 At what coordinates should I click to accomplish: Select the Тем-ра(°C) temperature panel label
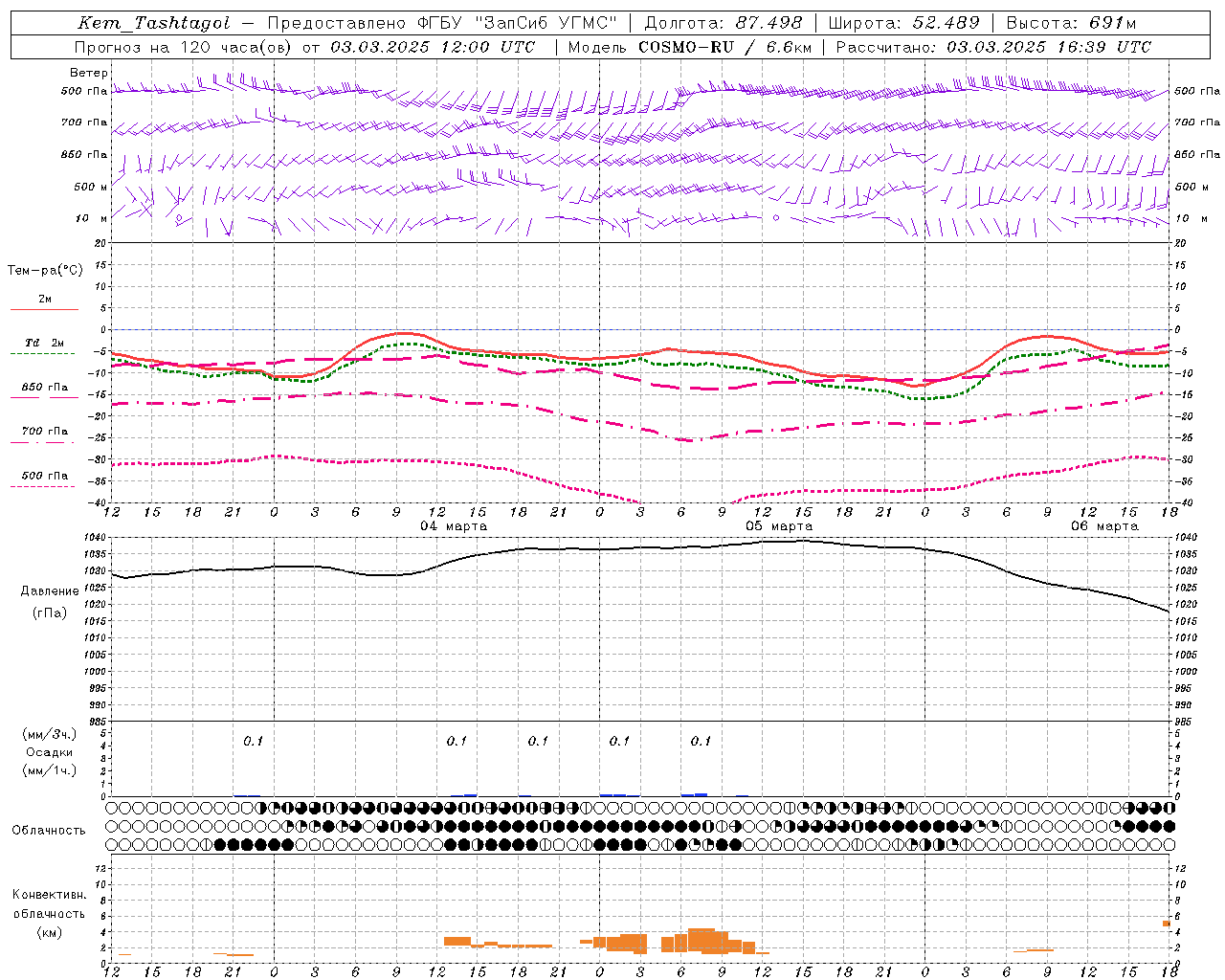click(x=45, y=271)
